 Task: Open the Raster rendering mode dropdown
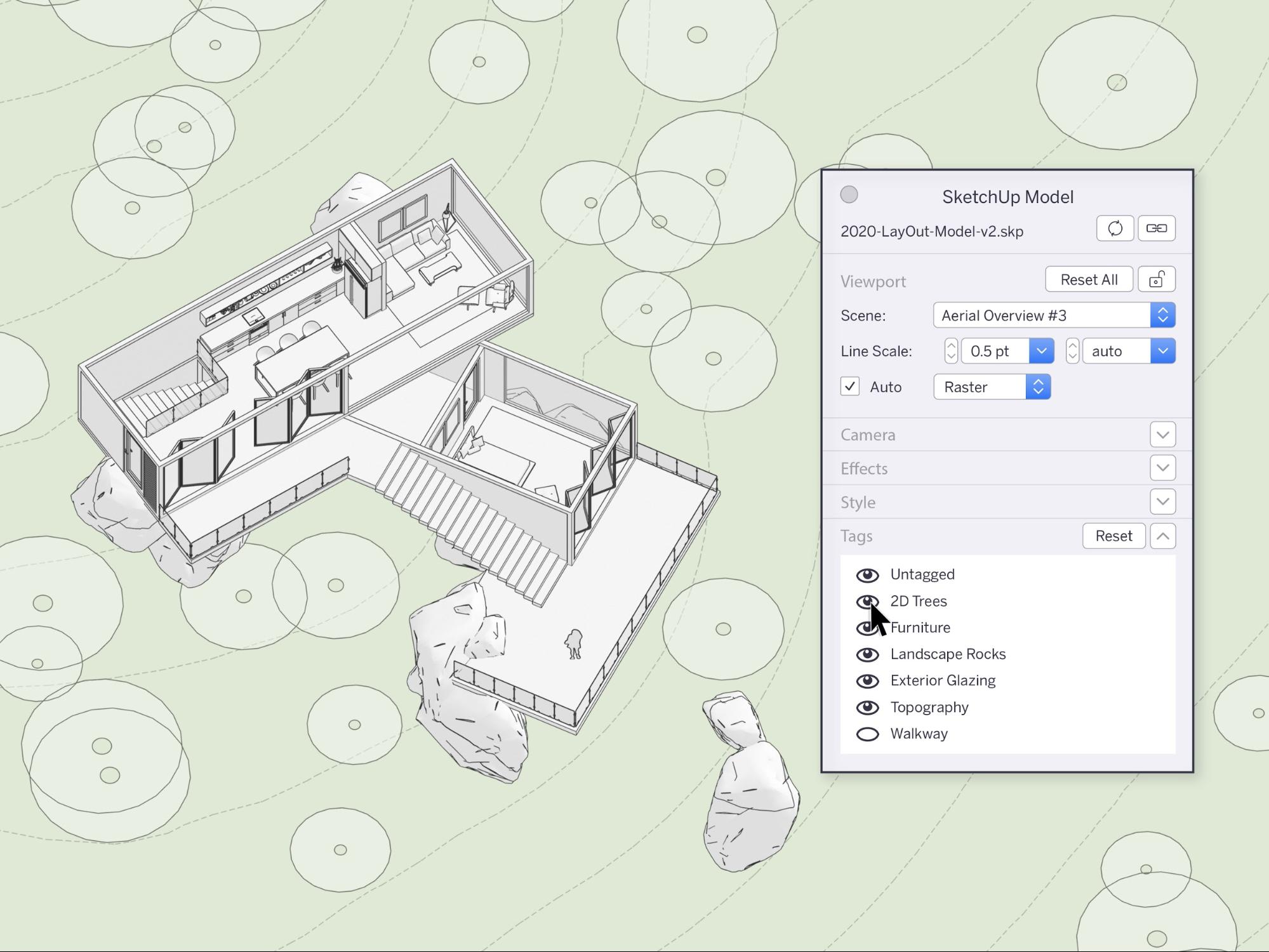1040,386
